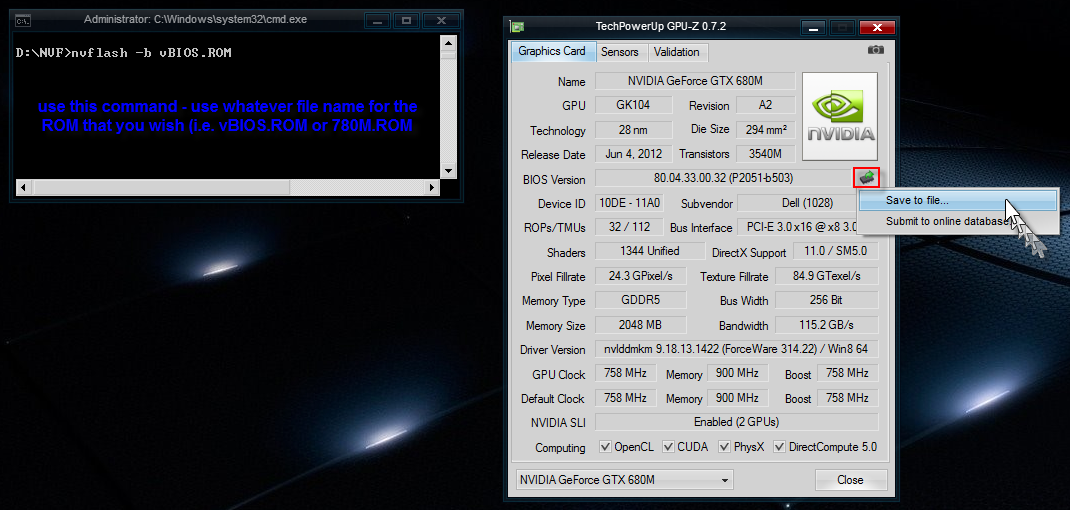Image resolution: width=1070 pixels, height=510 pixels.
Task: Click the Release Date field Jun 4, 2012
Action: pos(634,154)
